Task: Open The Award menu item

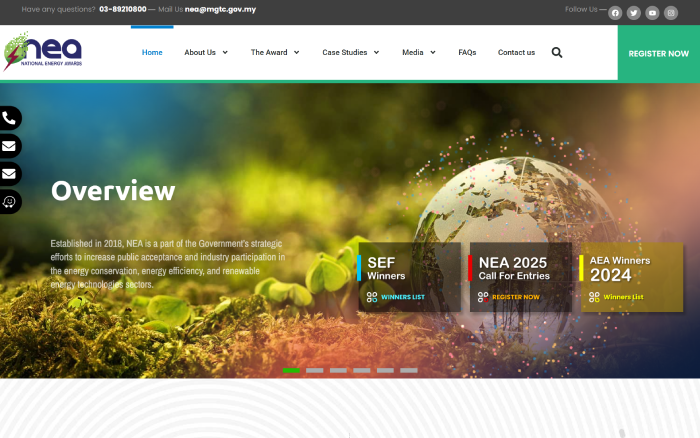Action: pos(269,53)
